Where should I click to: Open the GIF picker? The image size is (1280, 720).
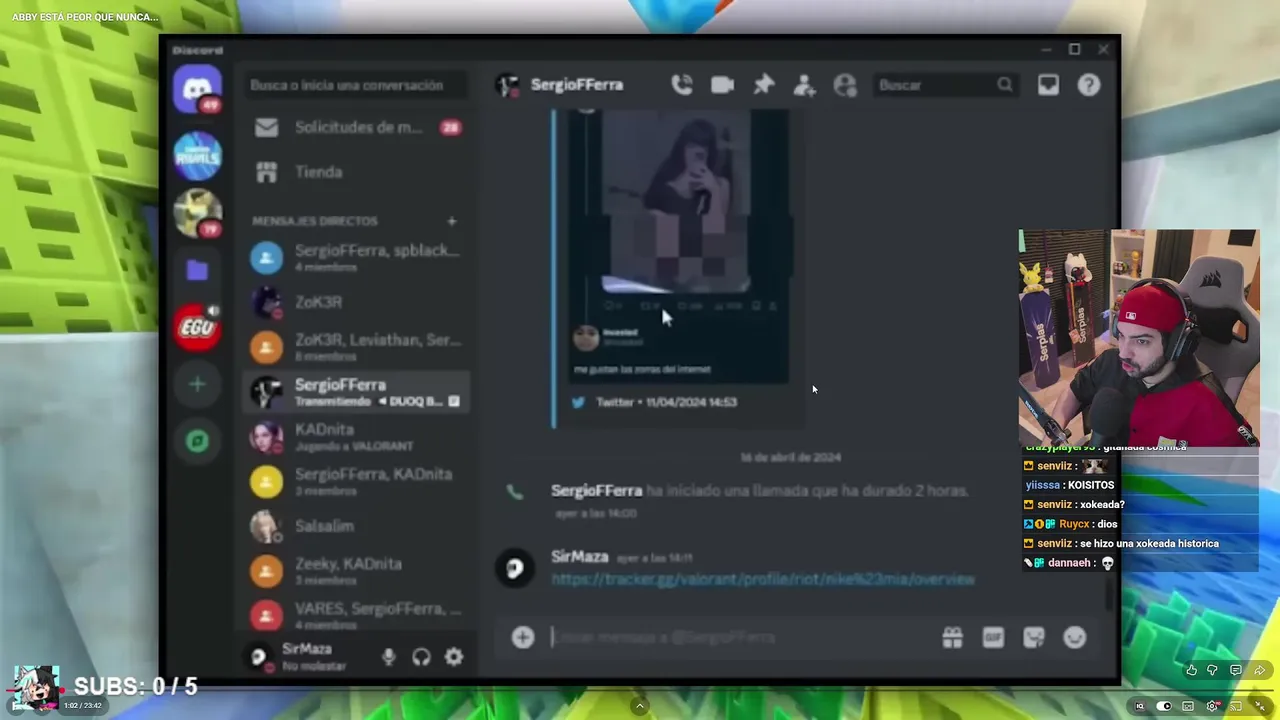[993, 637]
